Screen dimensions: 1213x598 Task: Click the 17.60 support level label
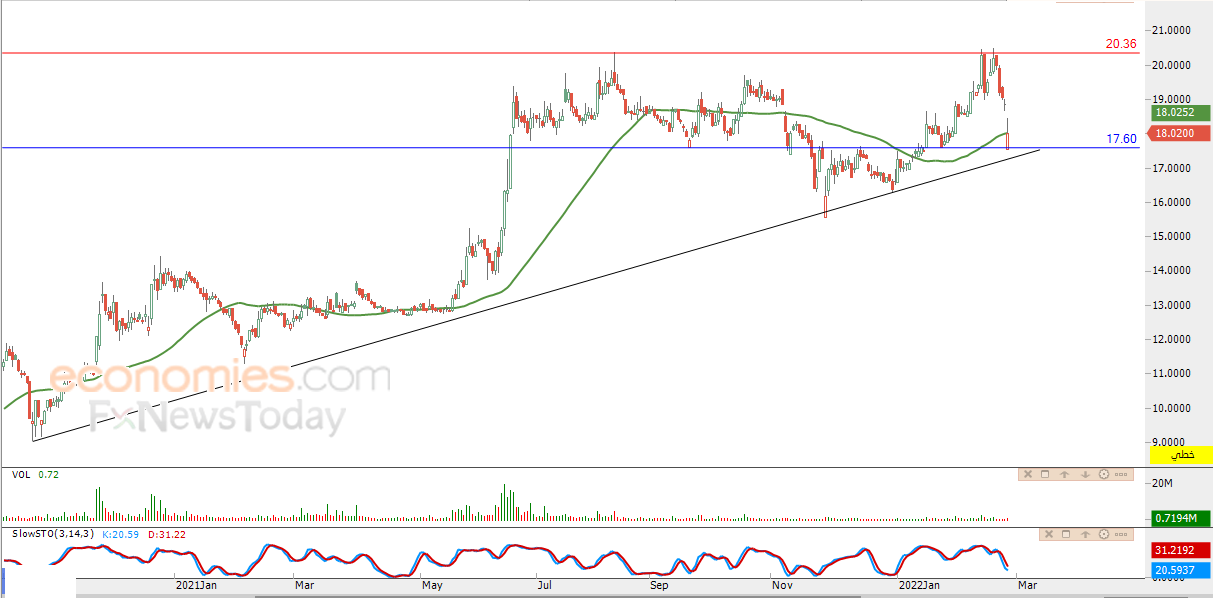coord(1120,139)
